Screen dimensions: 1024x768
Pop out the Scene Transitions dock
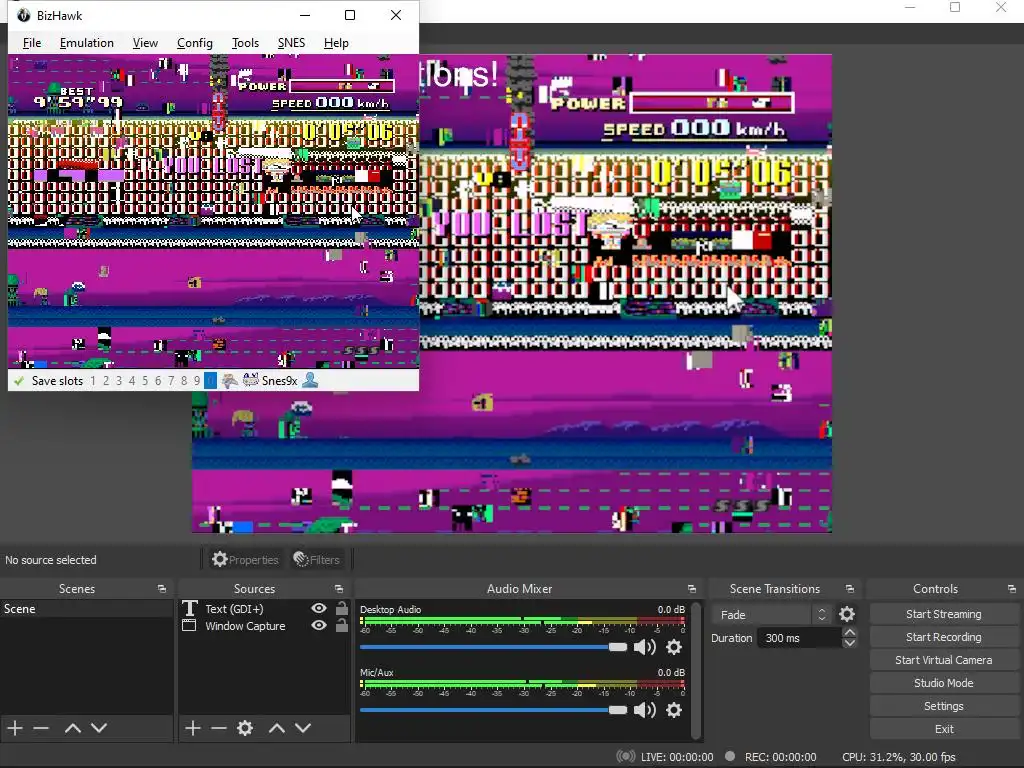point(850,589)
